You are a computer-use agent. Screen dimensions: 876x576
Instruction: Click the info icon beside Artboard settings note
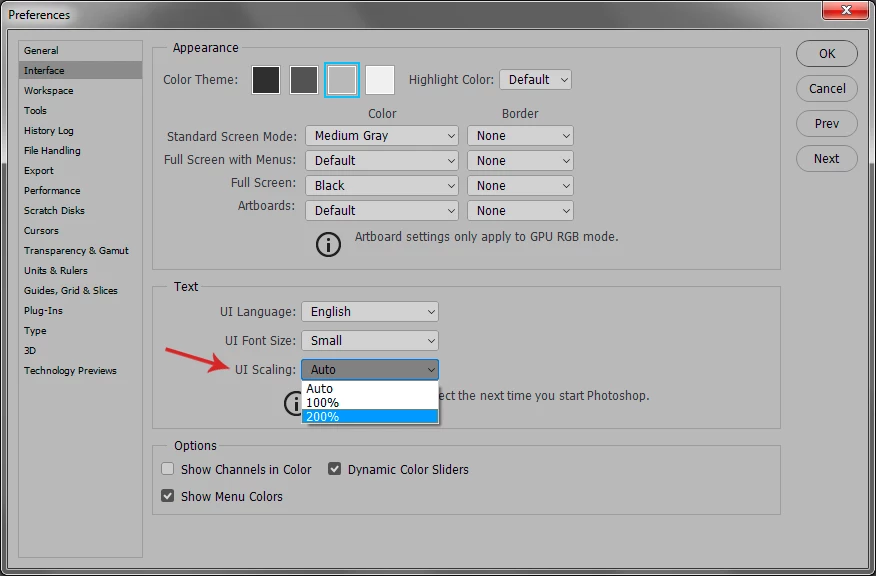coord(328,244)
